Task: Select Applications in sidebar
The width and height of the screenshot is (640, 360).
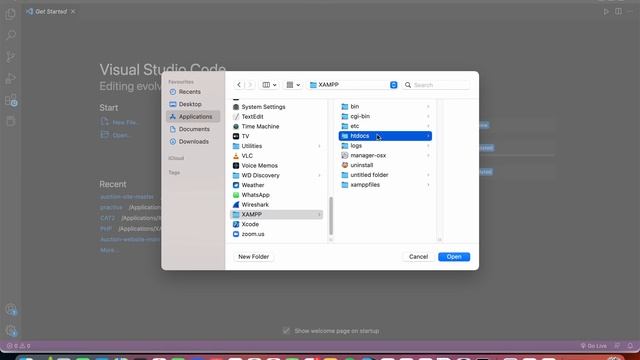Action: tap(193, 117)
